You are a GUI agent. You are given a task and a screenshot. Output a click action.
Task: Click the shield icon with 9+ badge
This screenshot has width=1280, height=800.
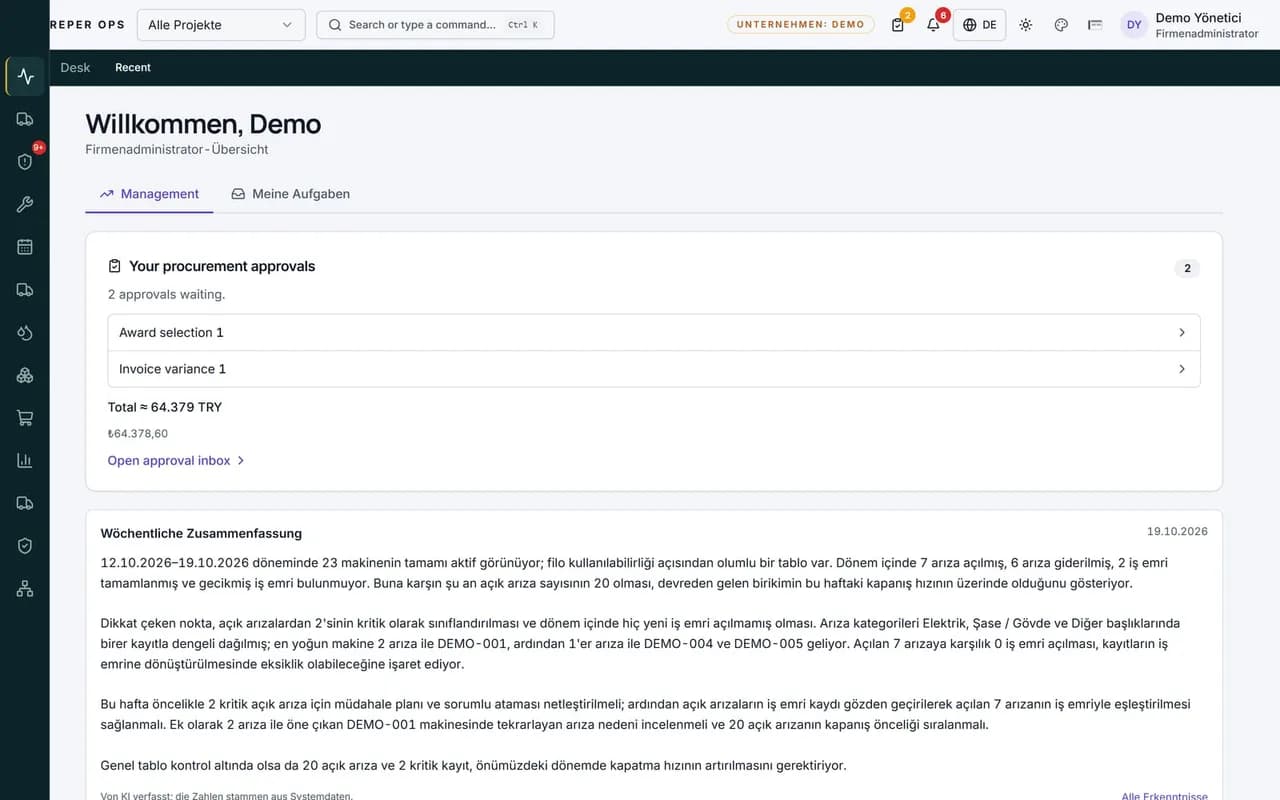(25, 161)
